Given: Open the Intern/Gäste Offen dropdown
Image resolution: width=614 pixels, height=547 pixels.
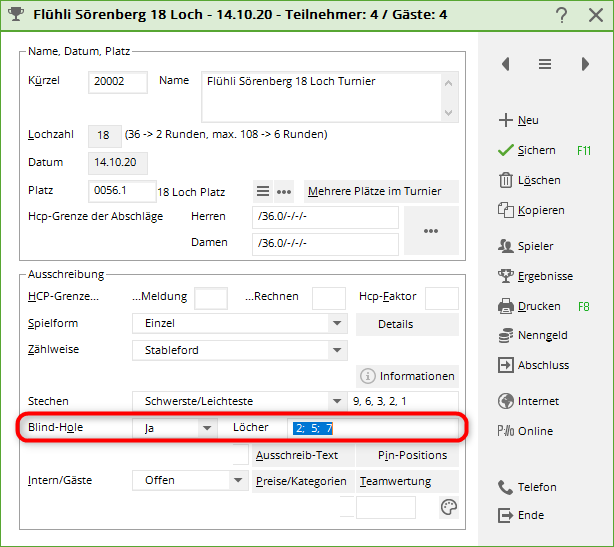Looking at the screenshot, I should coord(238,480).
